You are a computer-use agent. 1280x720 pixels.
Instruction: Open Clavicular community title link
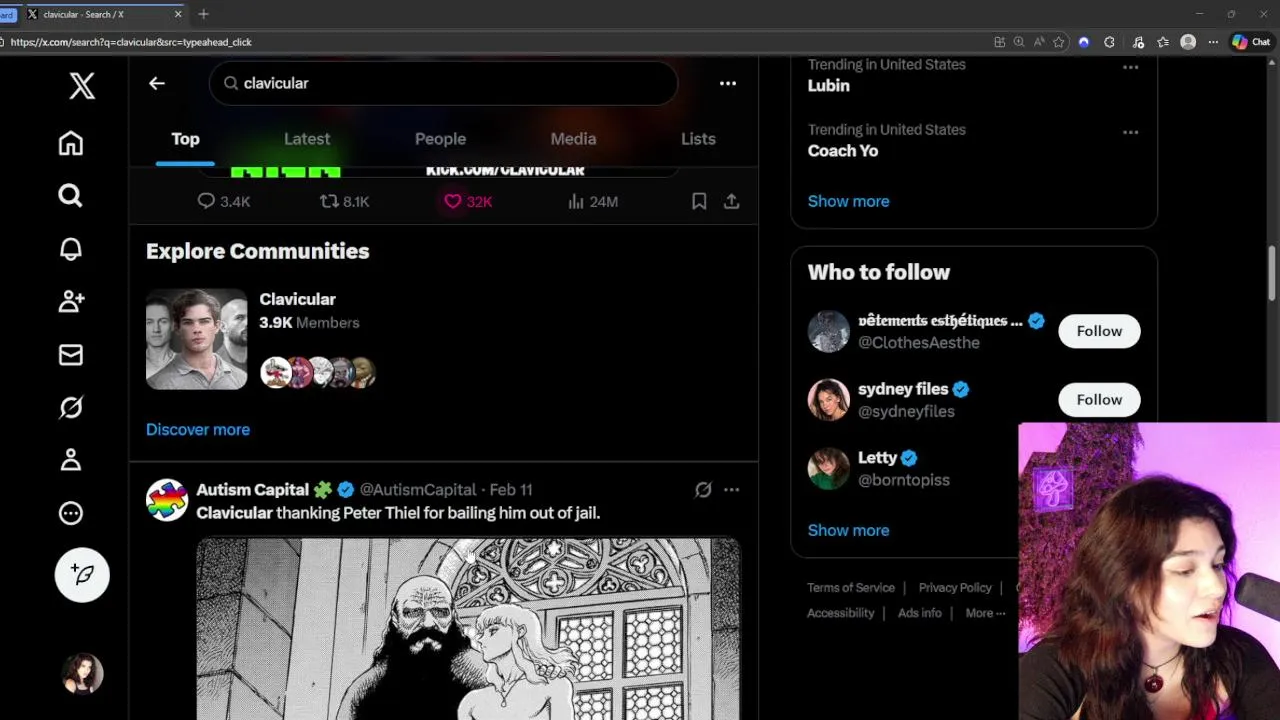pos(297,299)
